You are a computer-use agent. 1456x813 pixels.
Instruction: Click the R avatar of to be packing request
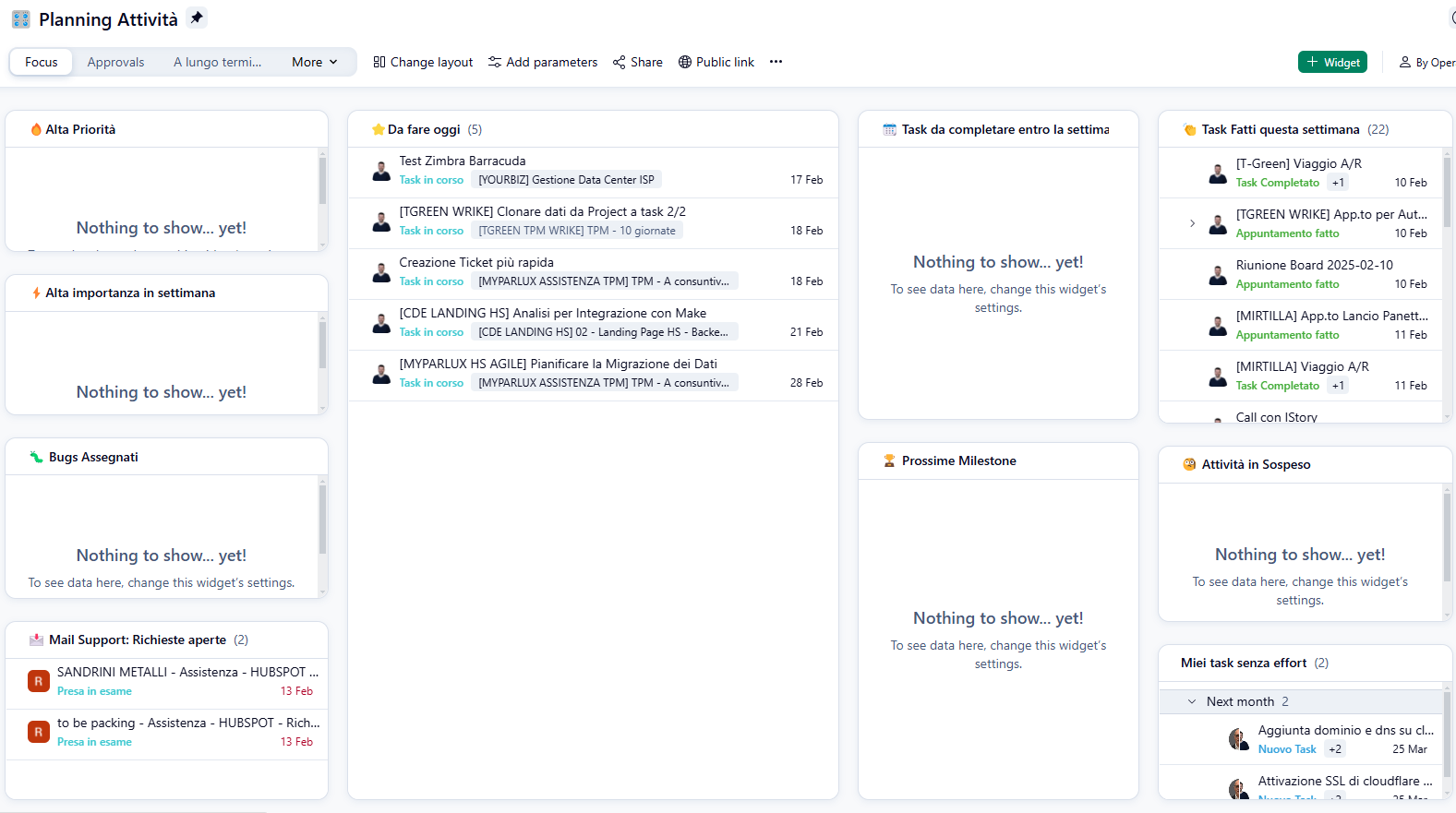pyautogui.click(x=38, y=732)
